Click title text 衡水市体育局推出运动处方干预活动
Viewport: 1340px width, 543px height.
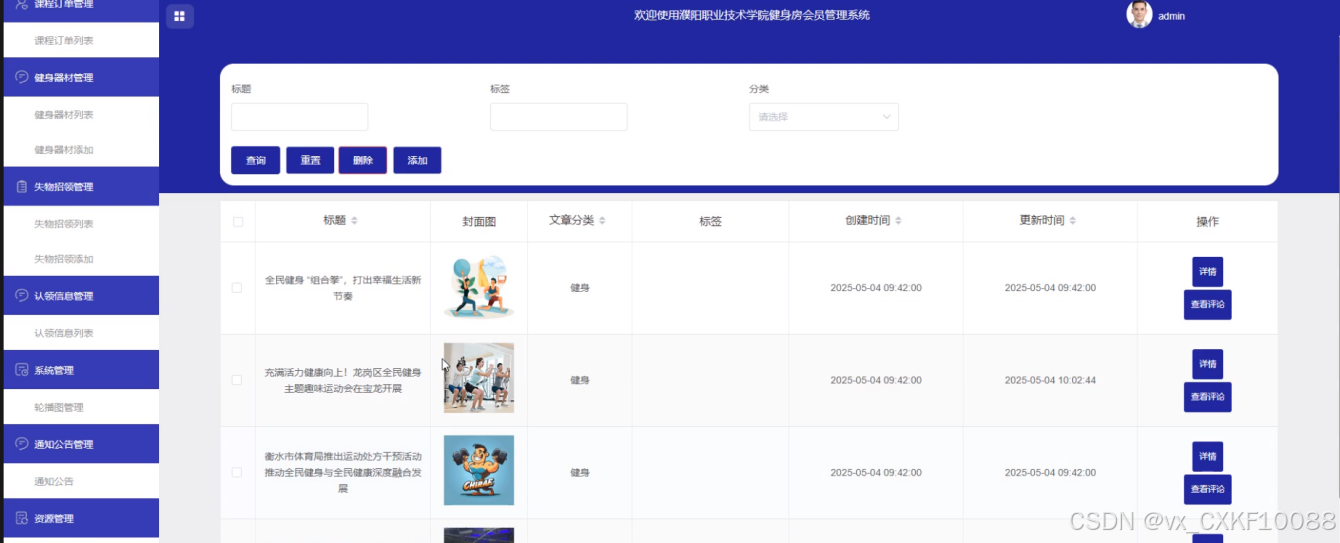(x=343, y=472)
